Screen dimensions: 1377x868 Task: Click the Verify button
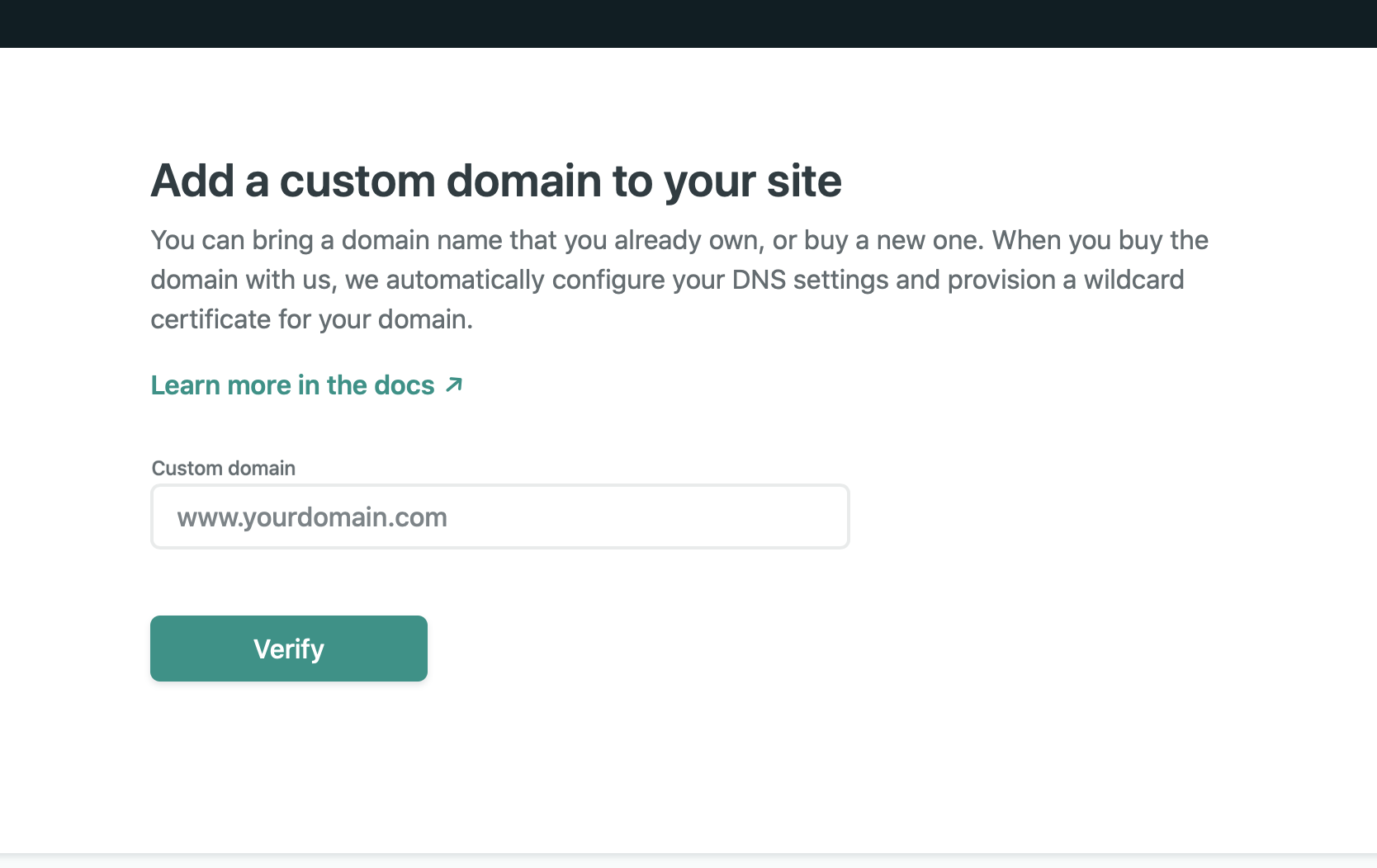[289, 649]
